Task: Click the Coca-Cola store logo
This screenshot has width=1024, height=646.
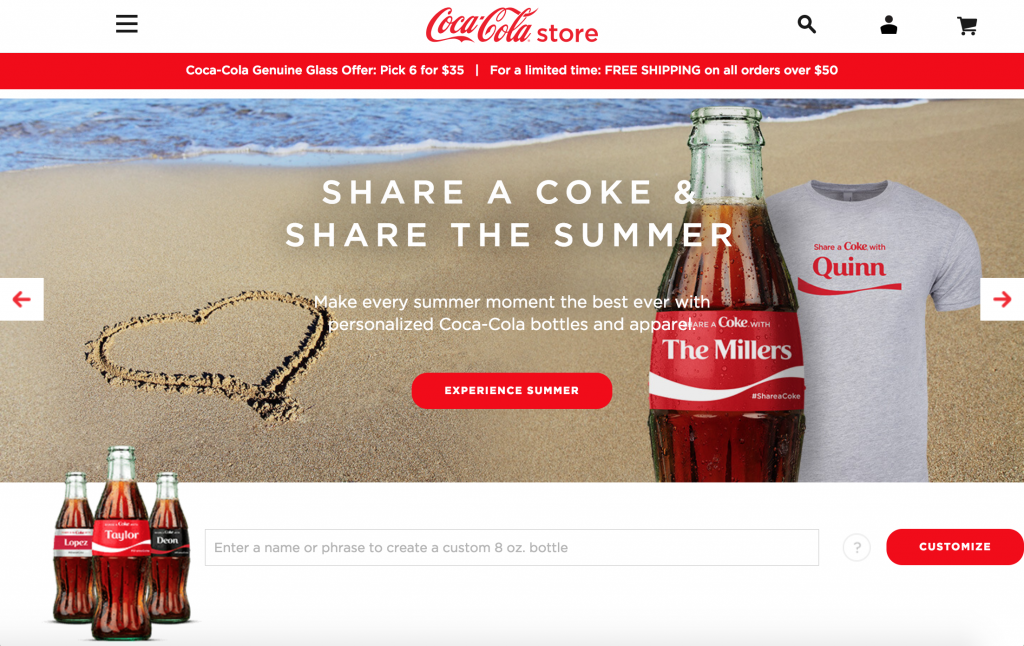Action: (x=512, y=26)
